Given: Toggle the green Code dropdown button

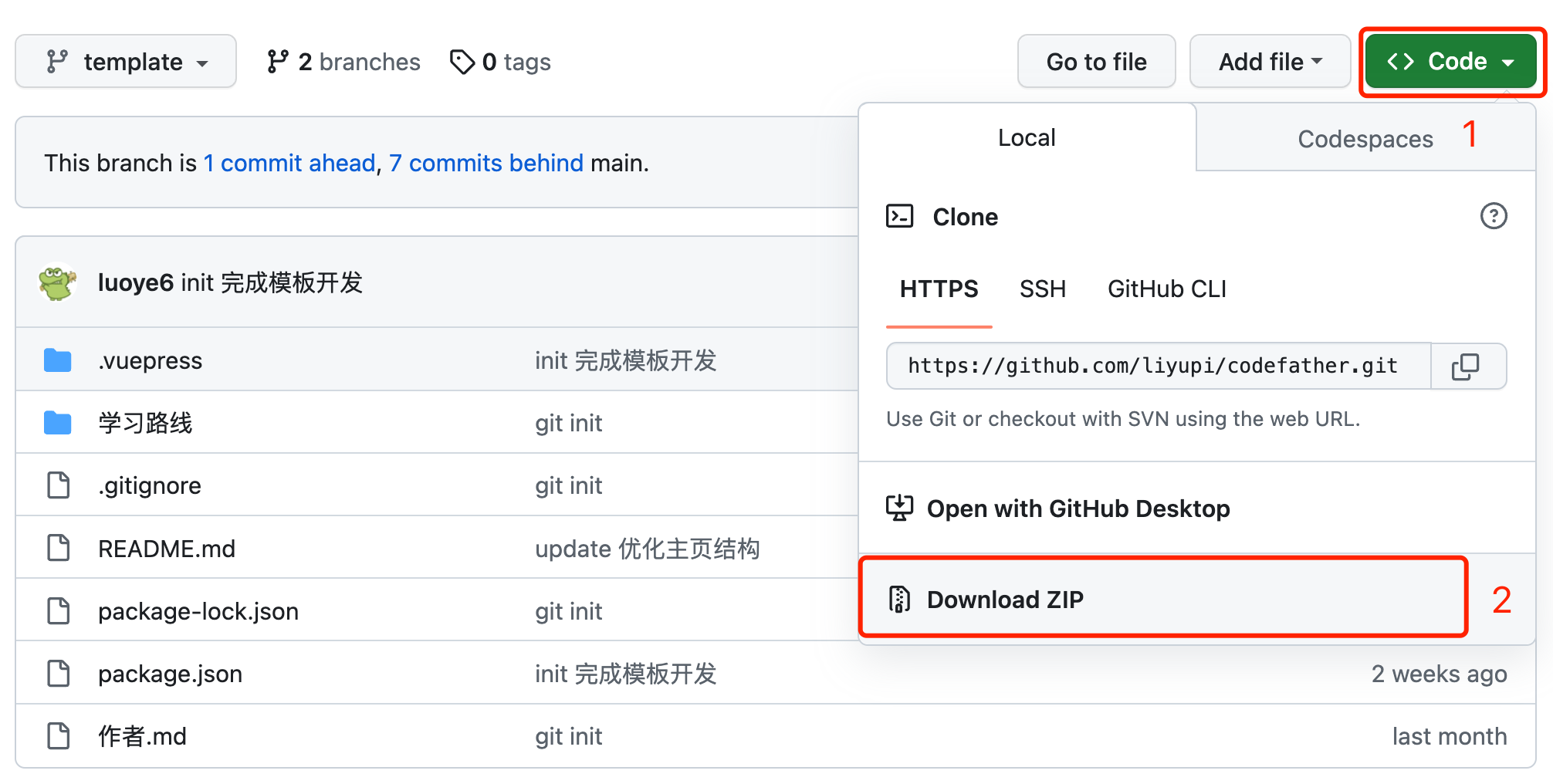Looking at the screenshot, I should point(1450,62).
